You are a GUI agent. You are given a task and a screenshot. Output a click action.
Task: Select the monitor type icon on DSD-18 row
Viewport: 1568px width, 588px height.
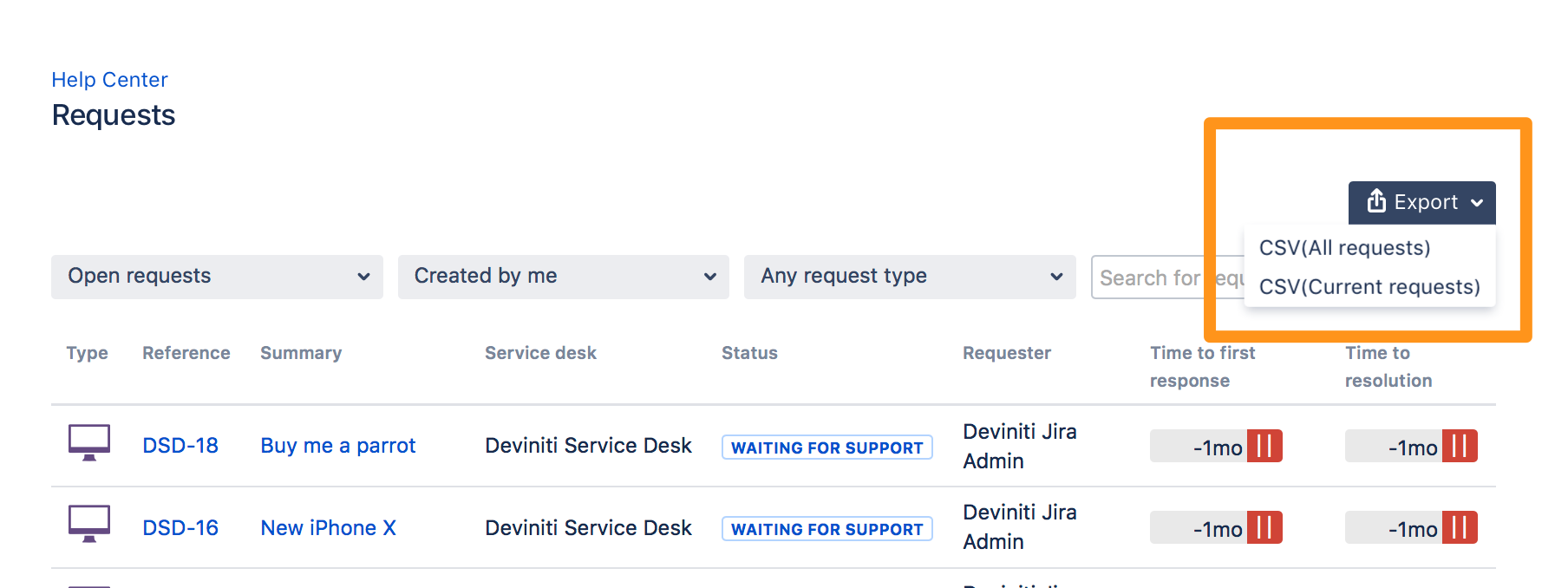point(88,445)
